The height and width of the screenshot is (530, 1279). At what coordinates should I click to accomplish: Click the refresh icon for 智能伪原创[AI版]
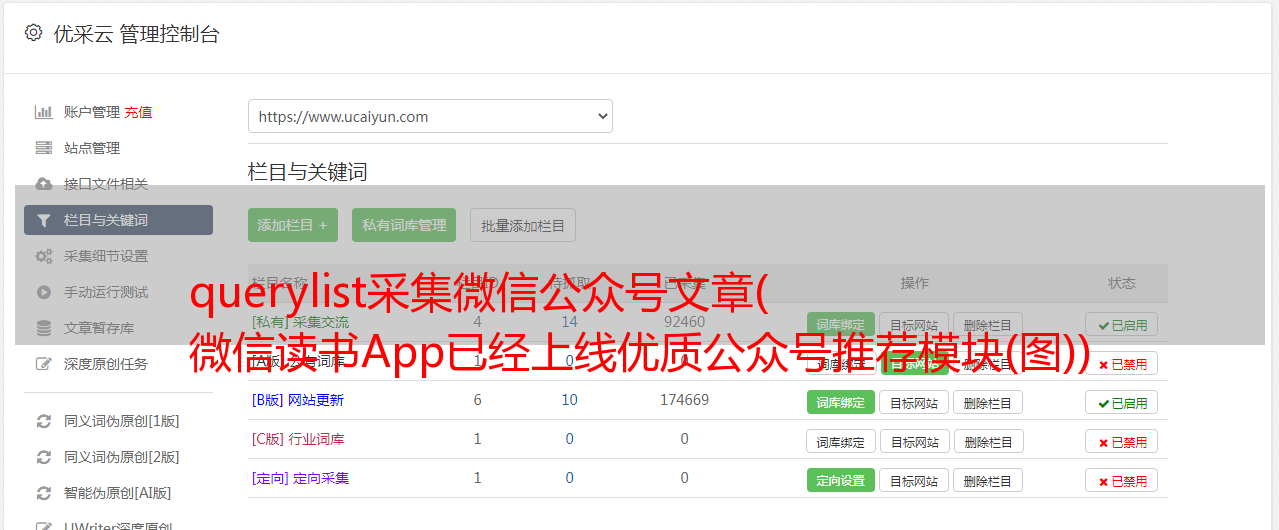43,493
